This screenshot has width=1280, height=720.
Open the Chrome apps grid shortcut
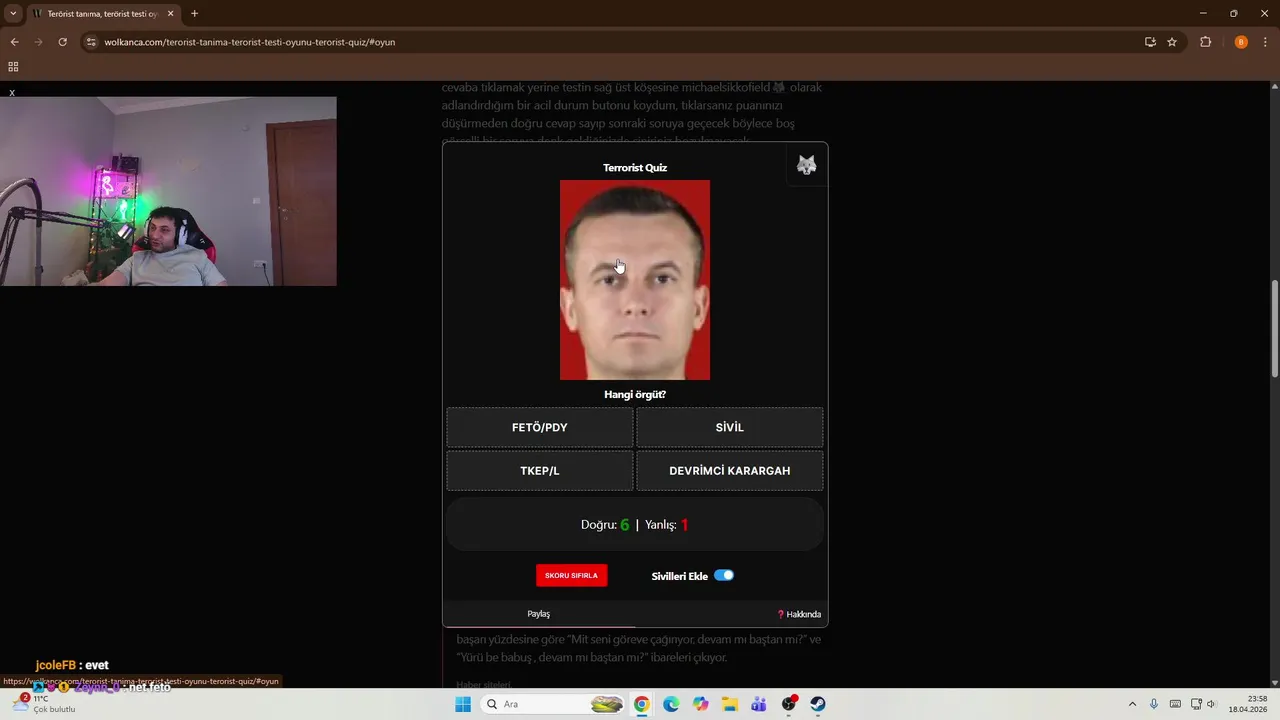click(13, 67)
